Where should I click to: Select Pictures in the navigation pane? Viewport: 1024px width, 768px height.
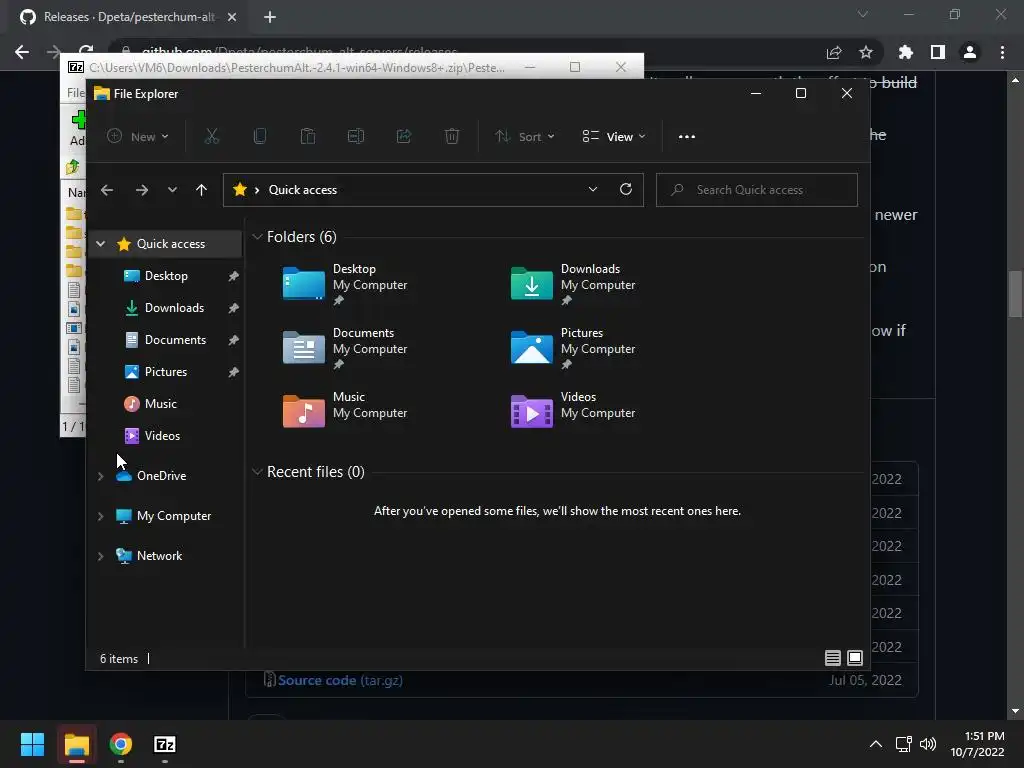165,372
